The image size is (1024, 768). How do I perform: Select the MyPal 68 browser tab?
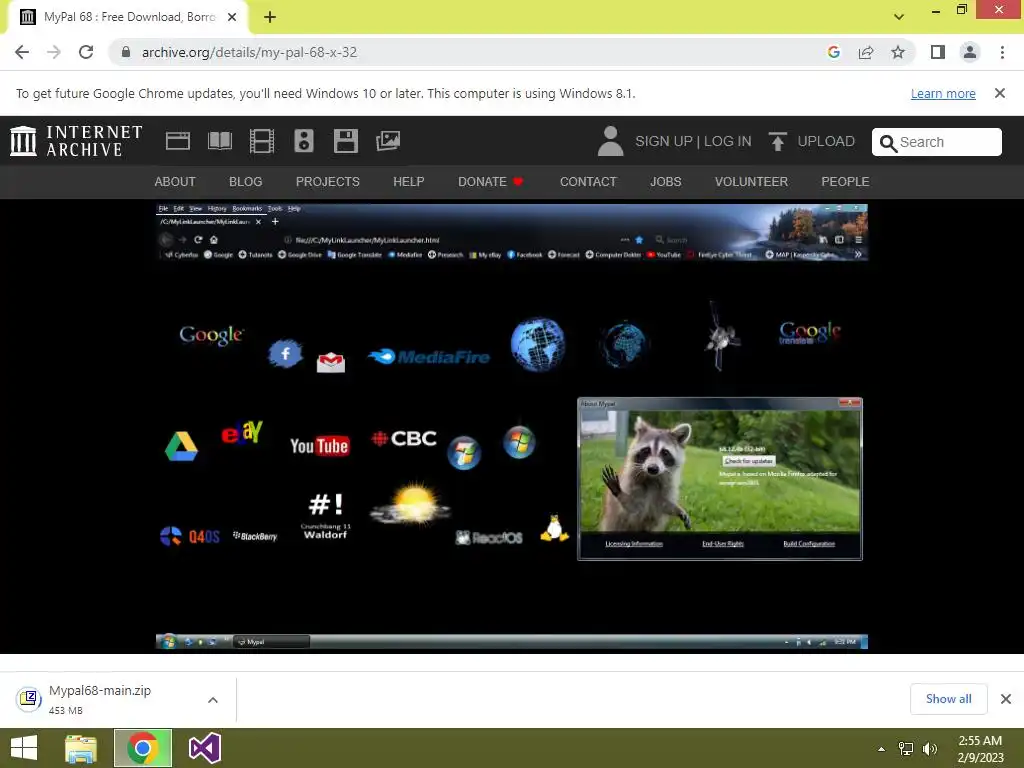tap(128, 17)
